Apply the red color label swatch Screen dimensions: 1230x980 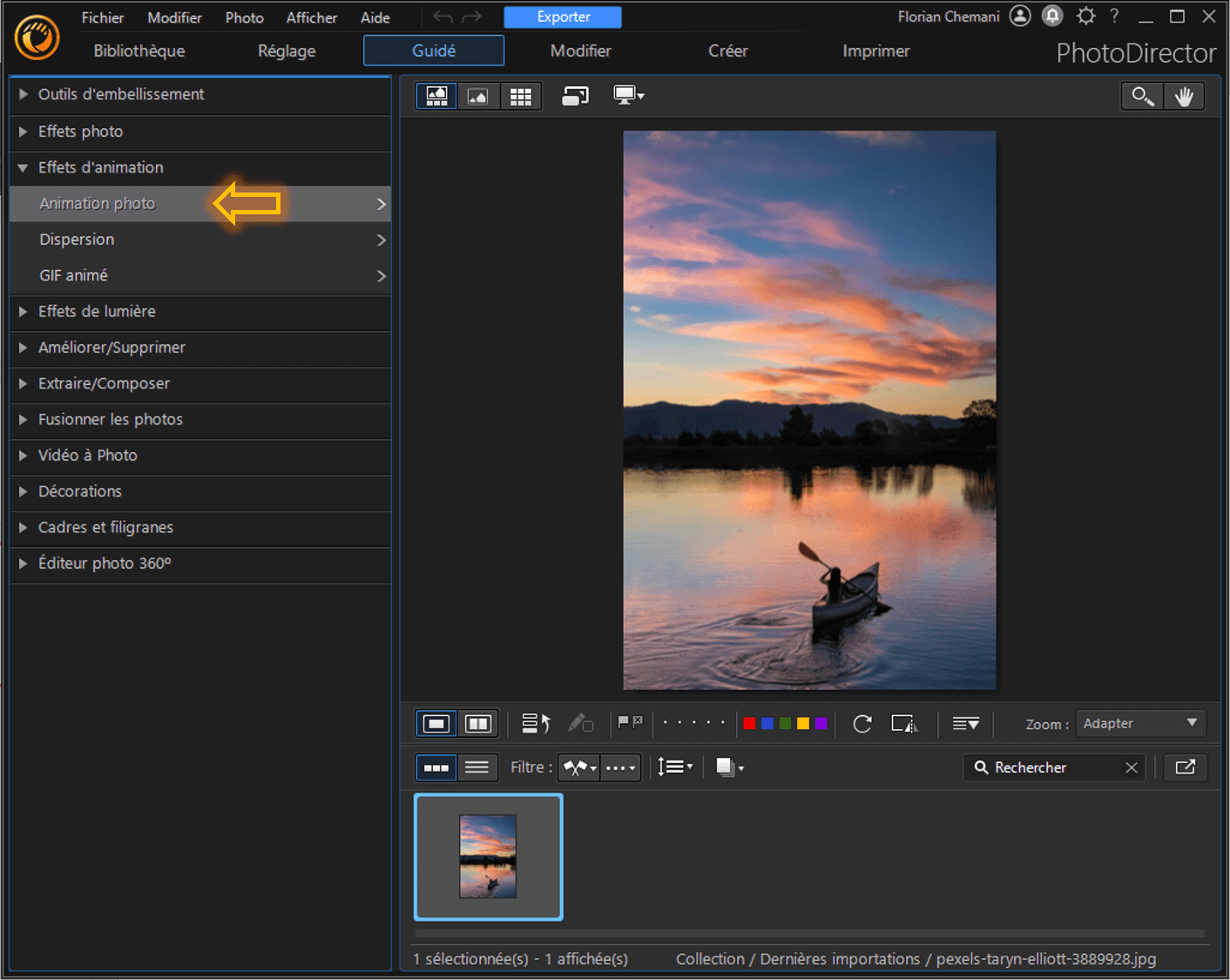[x=749, y=723]
